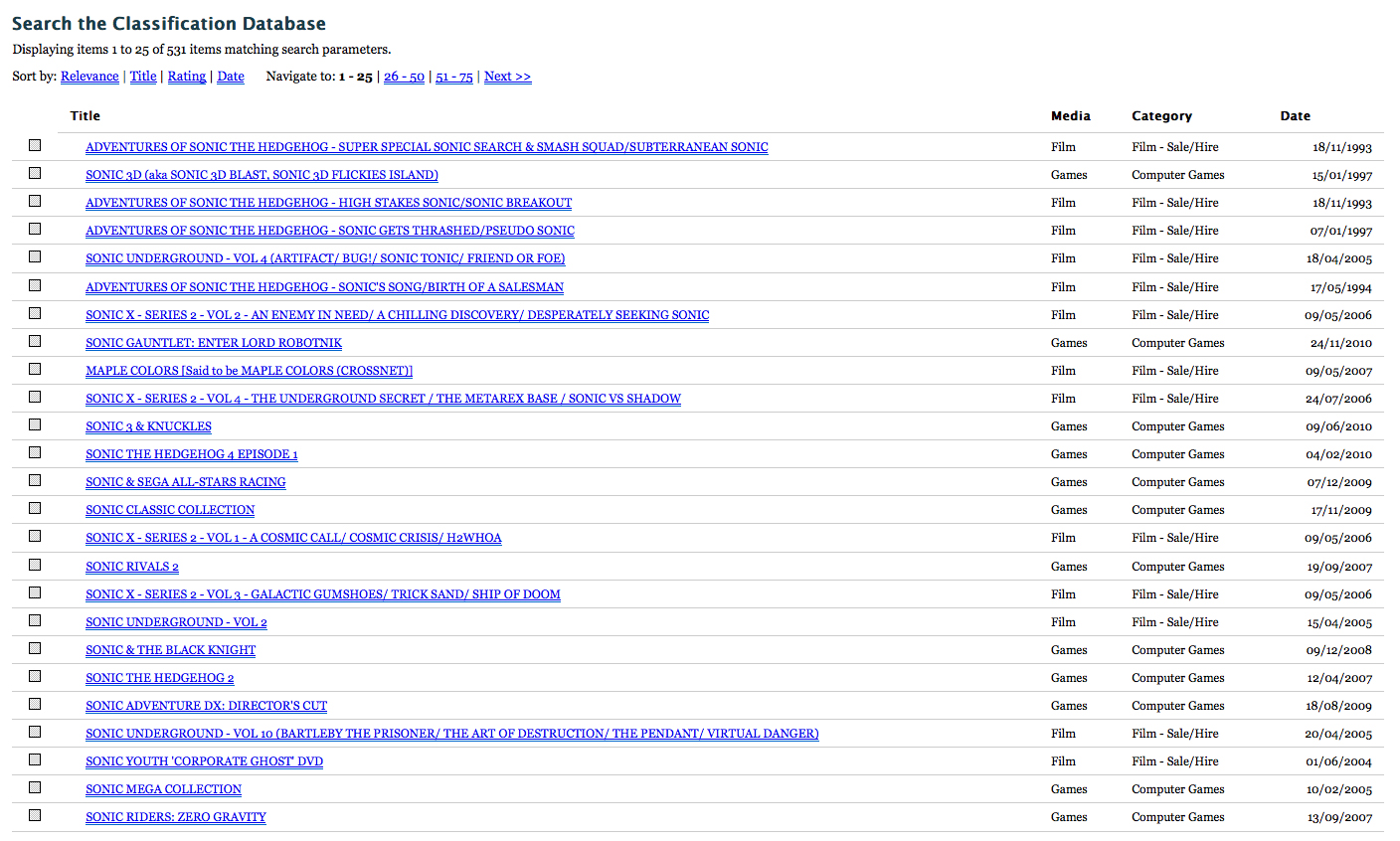
Task: Sort results by Rating
Action: tap(187, 77)
